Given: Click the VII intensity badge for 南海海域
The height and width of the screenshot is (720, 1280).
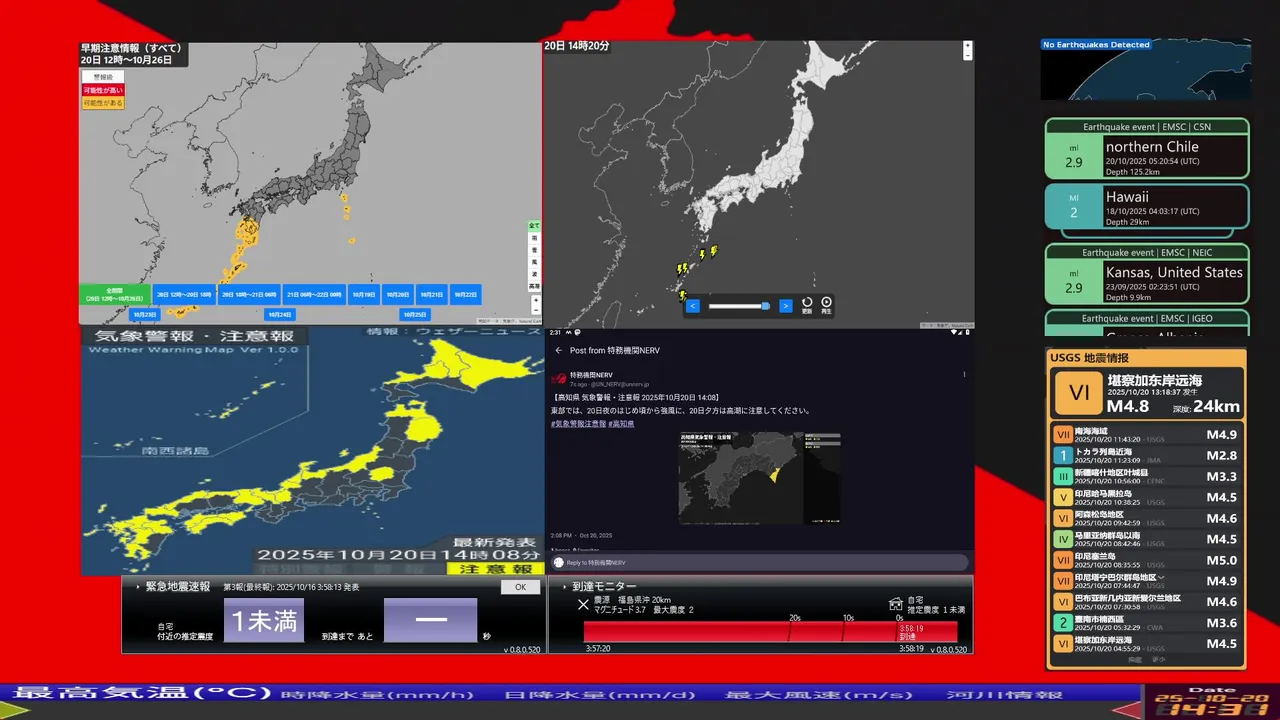Looking at the screenshot, I should click(1062, 434).
